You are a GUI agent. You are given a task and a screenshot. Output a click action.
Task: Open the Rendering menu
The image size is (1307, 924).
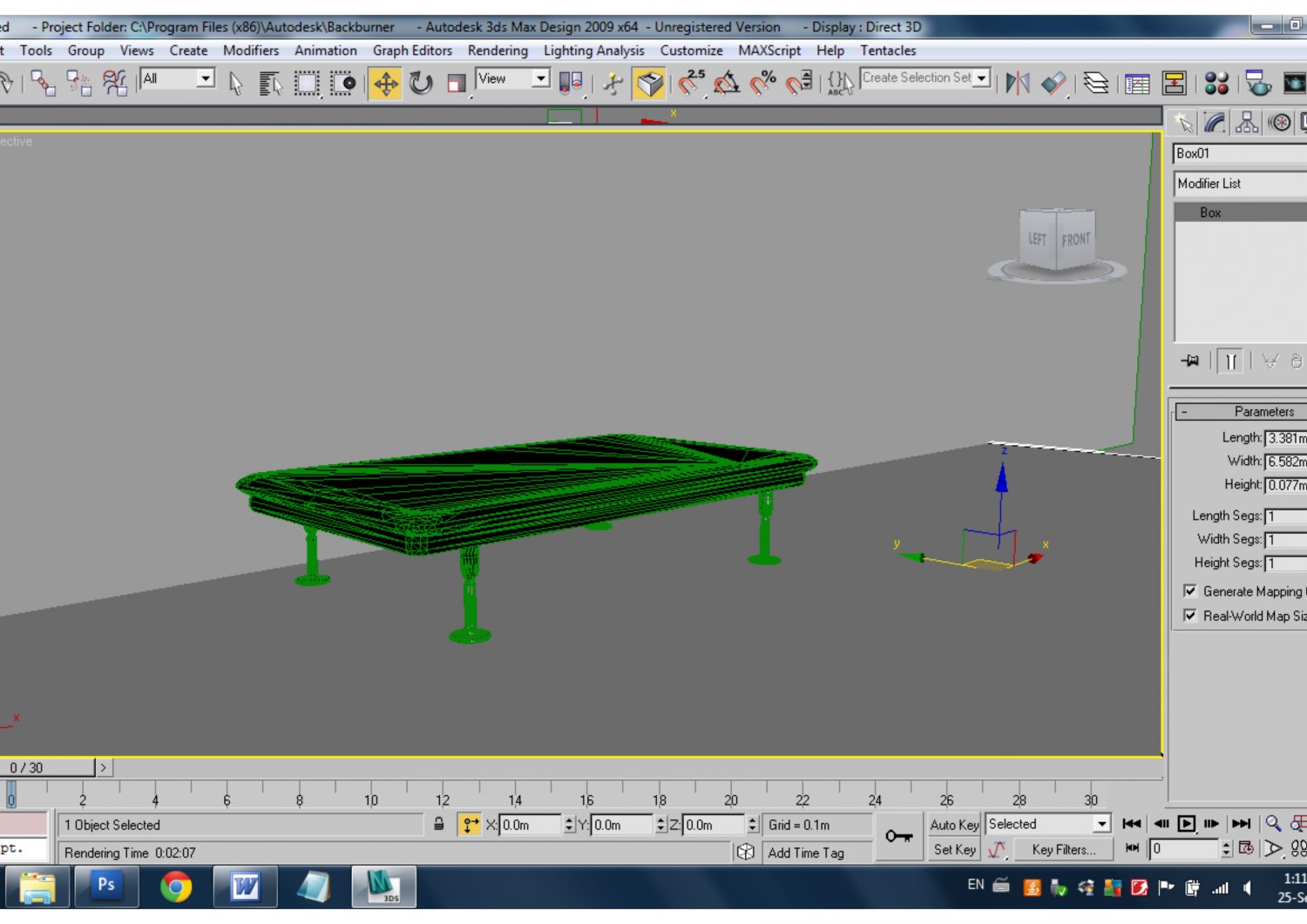pos(498,51)
